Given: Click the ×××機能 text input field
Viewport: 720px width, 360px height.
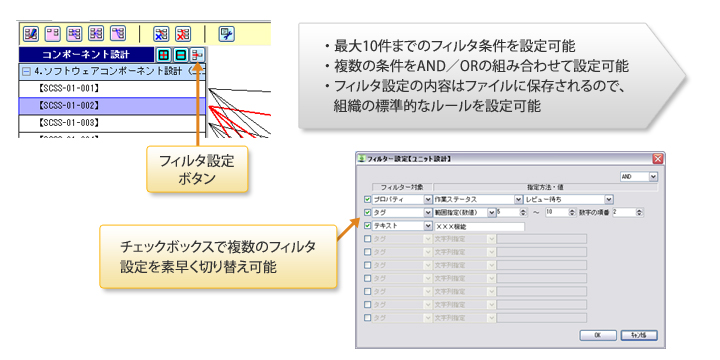Looking at the screenshot, I should click(479, 226).
